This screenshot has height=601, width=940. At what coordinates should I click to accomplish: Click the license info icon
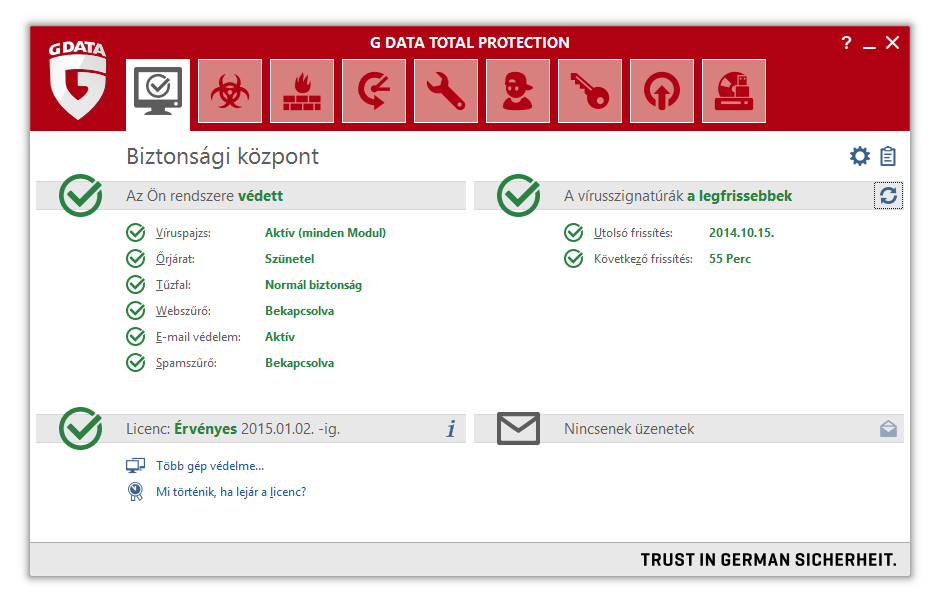(451, 429)
